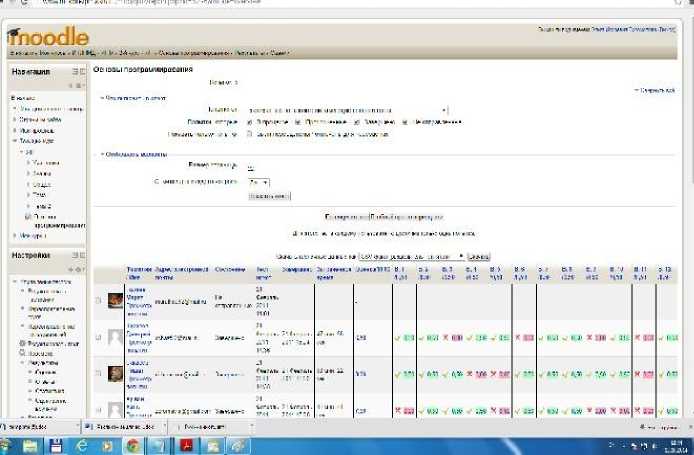Image resolution: width=694 pixels, height=455 pixels.
Task: Open Adobe Reader from the taskbar
Action: [x=185, y=444]
